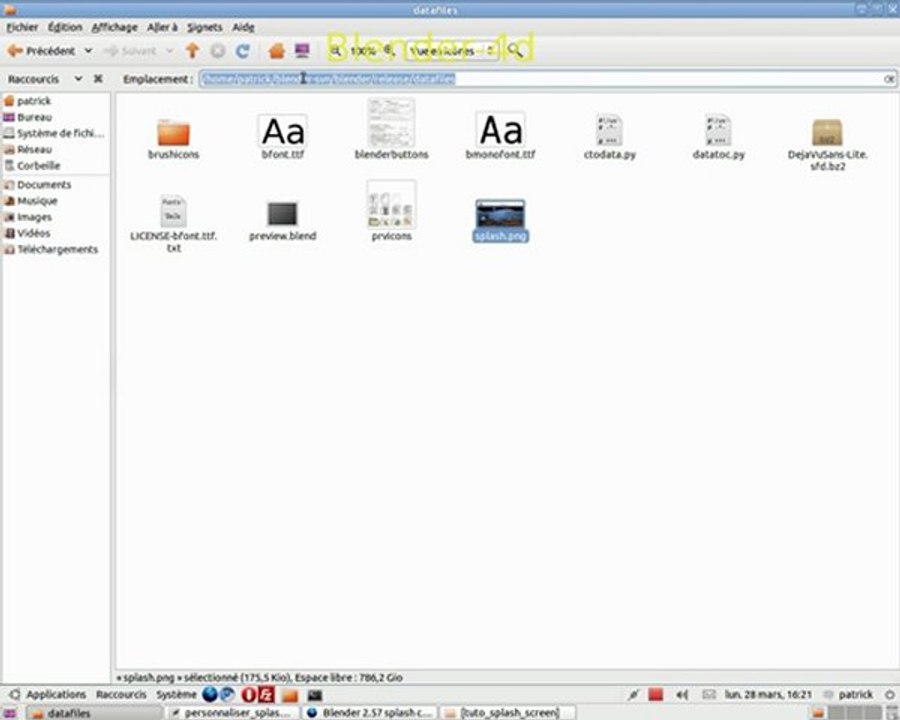Screen dimensions: 900x720
Task: Click the red recording indicator in the panel
Action: coord(655,695)
